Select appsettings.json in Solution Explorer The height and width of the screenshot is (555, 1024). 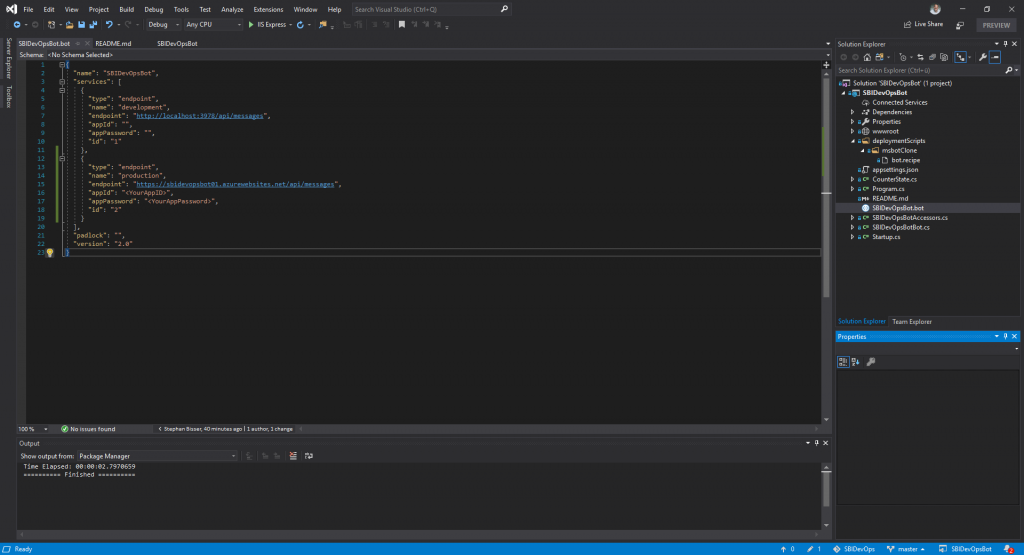[895, 170]
